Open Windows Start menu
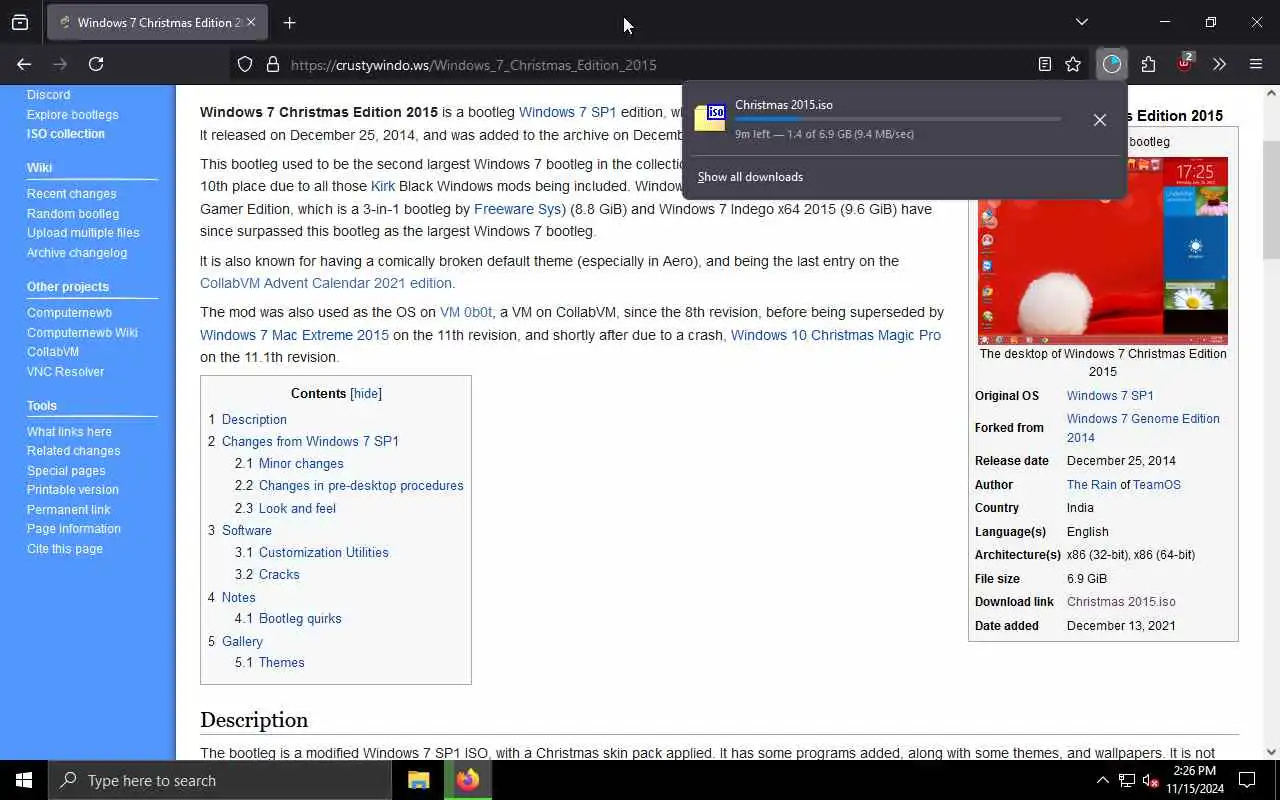The image size is (1280, 800). pos(24,780)
